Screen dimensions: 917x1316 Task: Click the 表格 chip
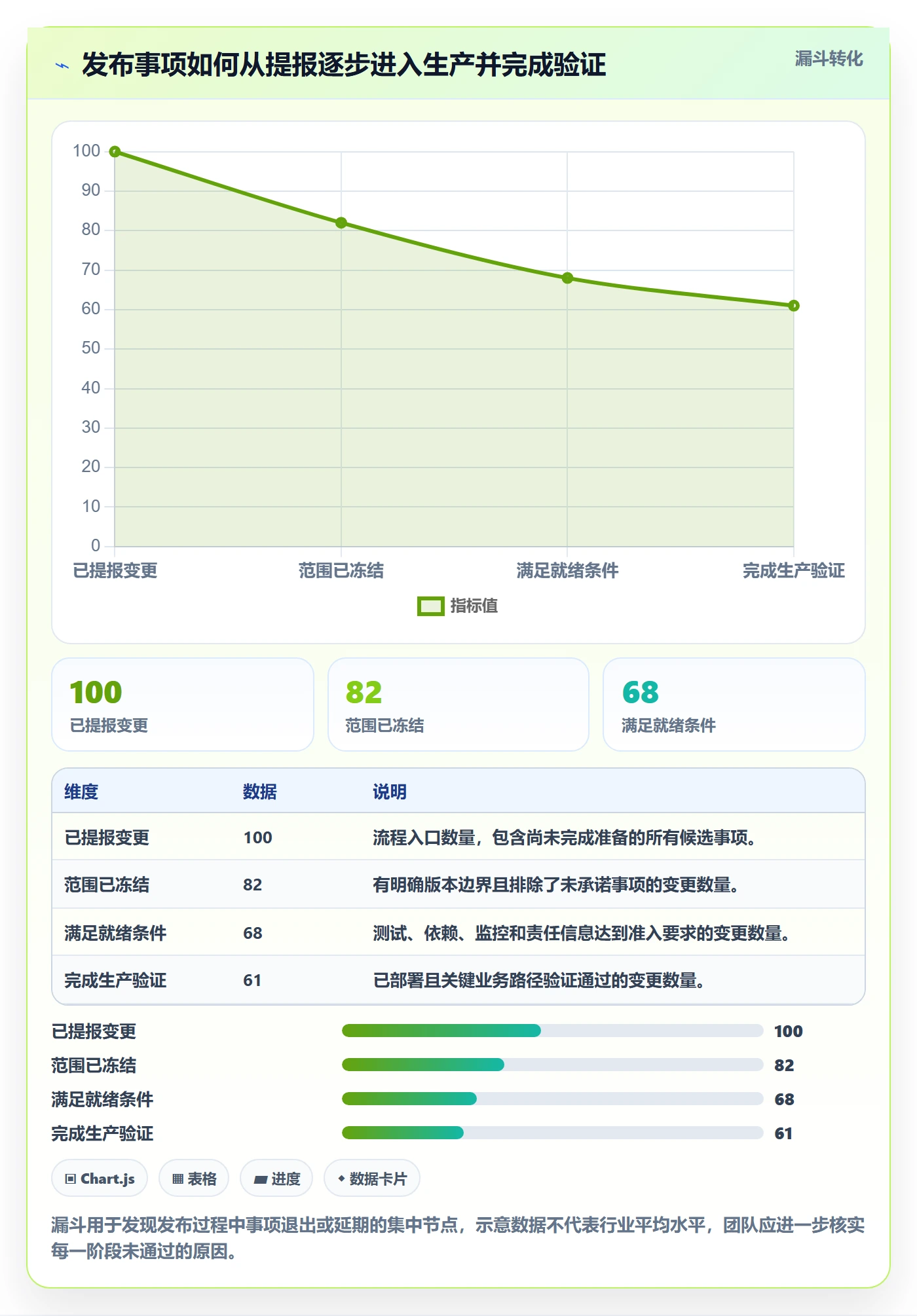194,1179
